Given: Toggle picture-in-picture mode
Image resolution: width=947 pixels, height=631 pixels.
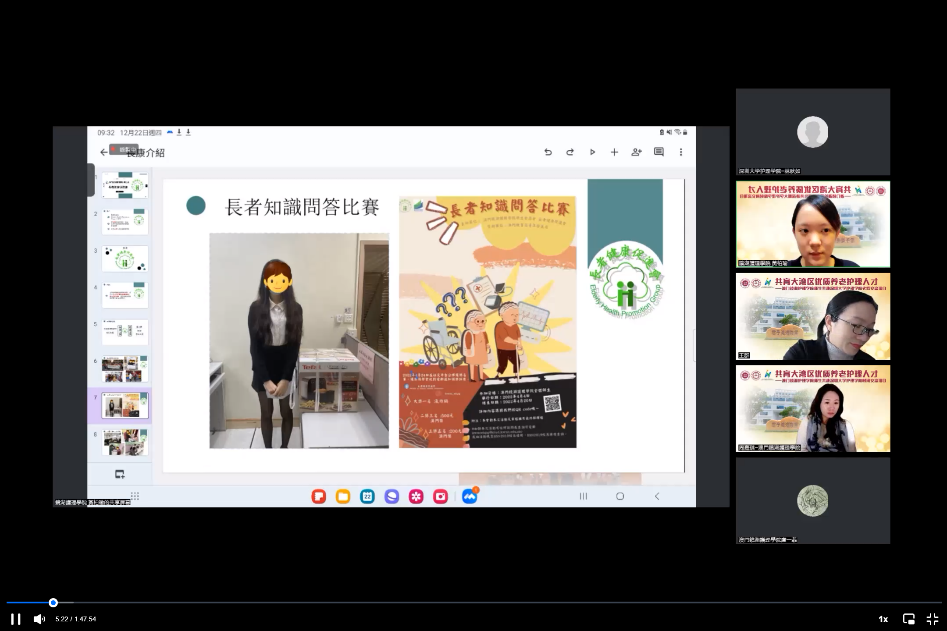Looking at the screenshot, I should [909, 619].
